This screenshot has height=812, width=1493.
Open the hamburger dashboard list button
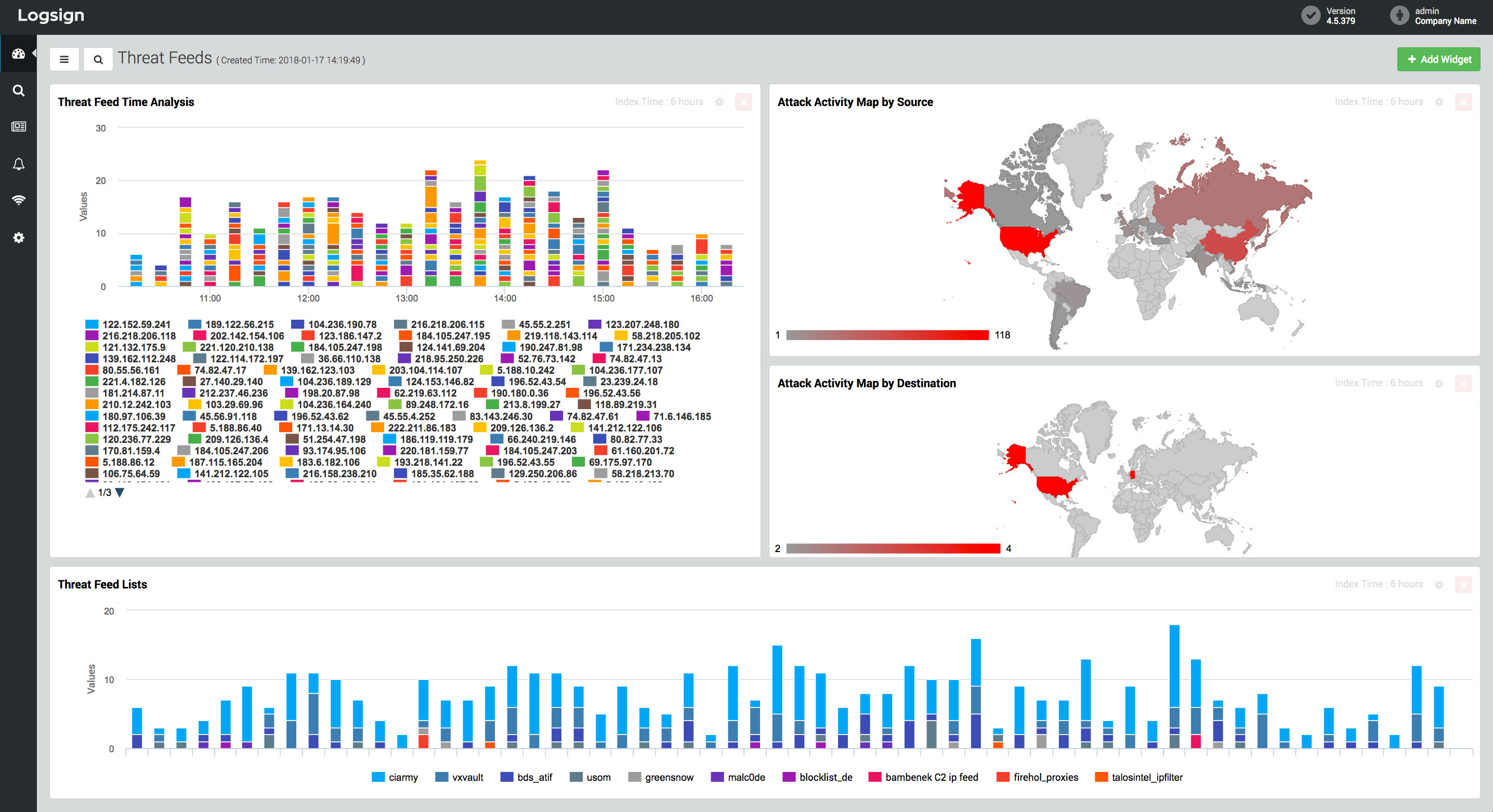64,59
